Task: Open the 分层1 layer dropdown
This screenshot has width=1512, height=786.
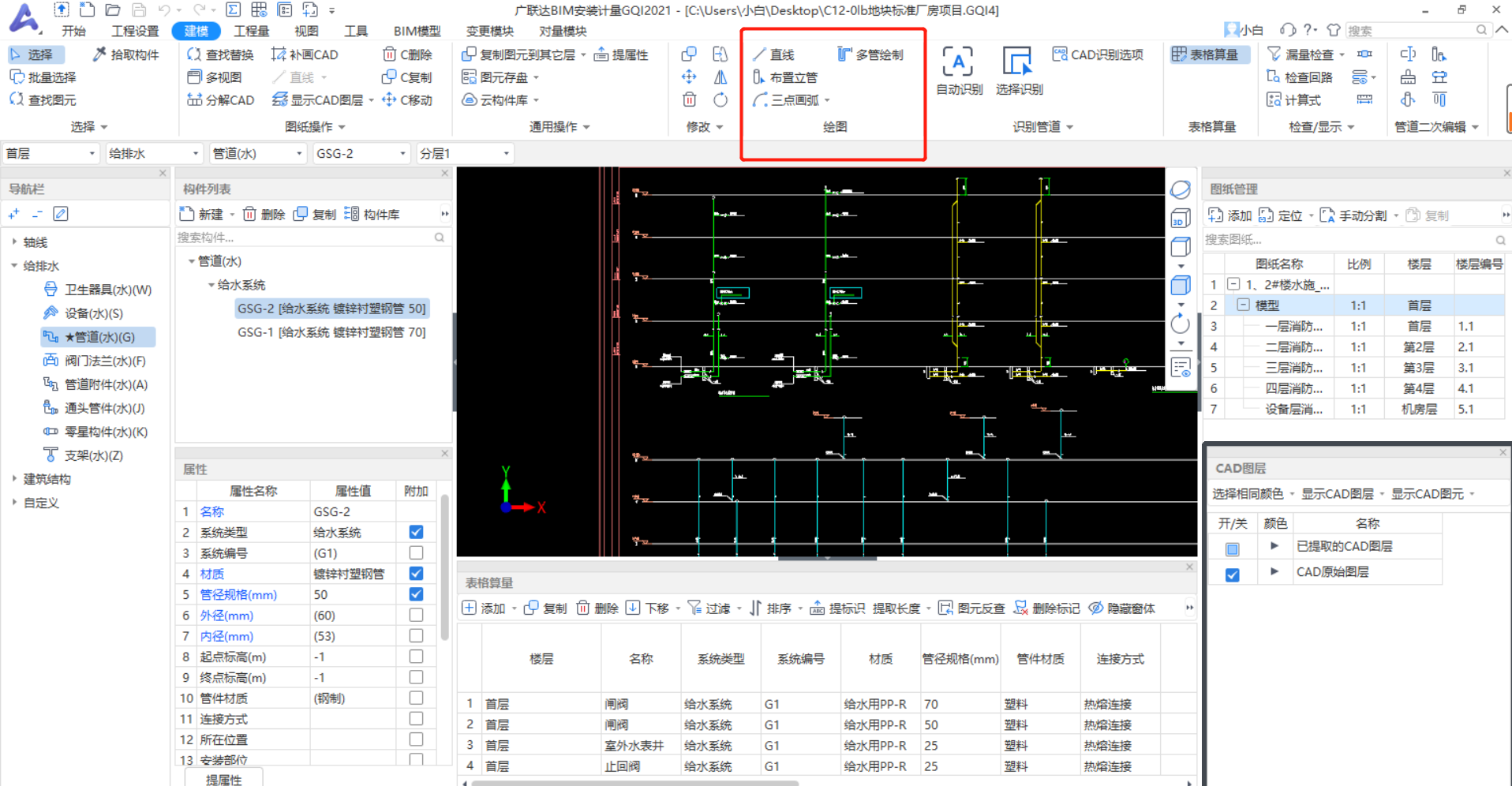Action: [x=465, y=153]
